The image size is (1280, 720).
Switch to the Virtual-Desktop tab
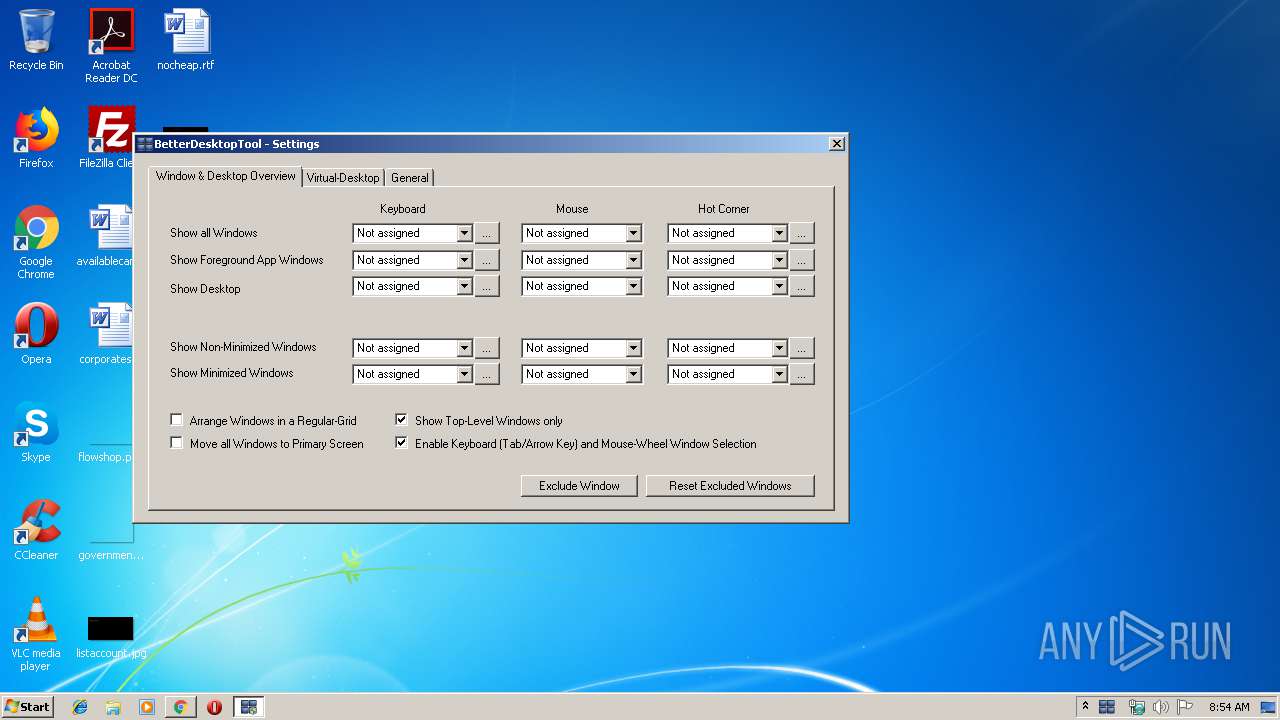343,178
